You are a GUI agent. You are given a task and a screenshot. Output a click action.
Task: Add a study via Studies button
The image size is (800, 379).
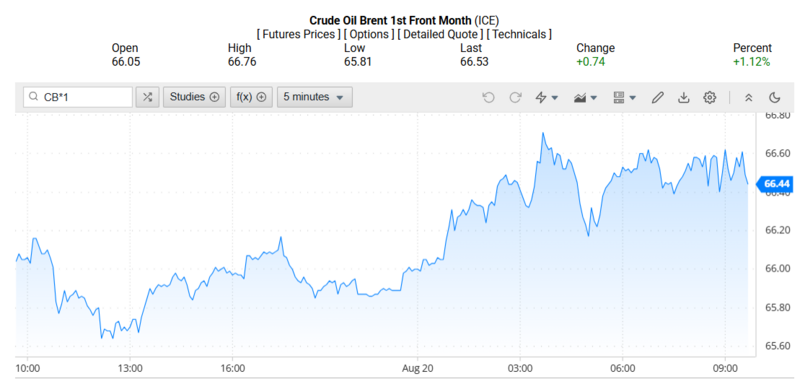point(194,97)
